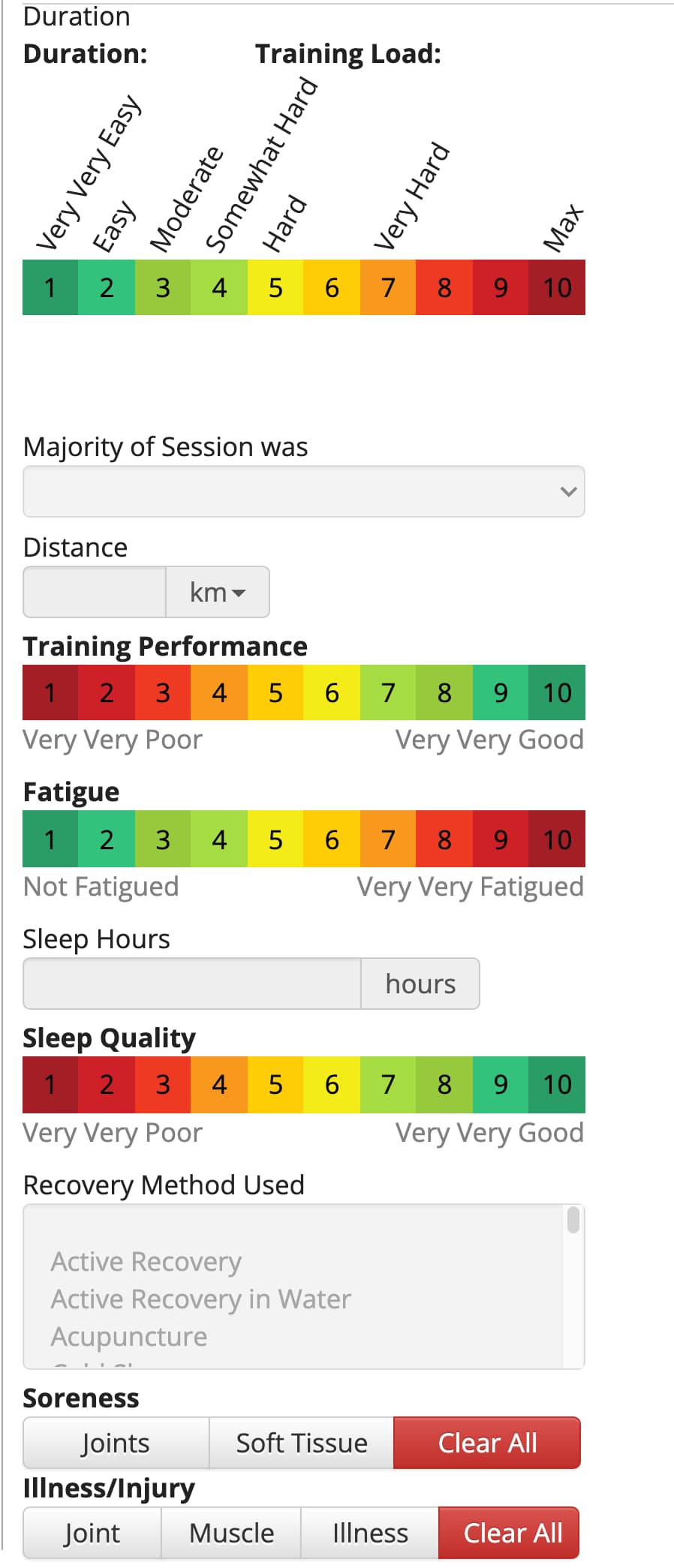This screenshot has width=674, height=1568.
Task: Toggle the Muscle illness/injury button
Action: coord(231,1533)
